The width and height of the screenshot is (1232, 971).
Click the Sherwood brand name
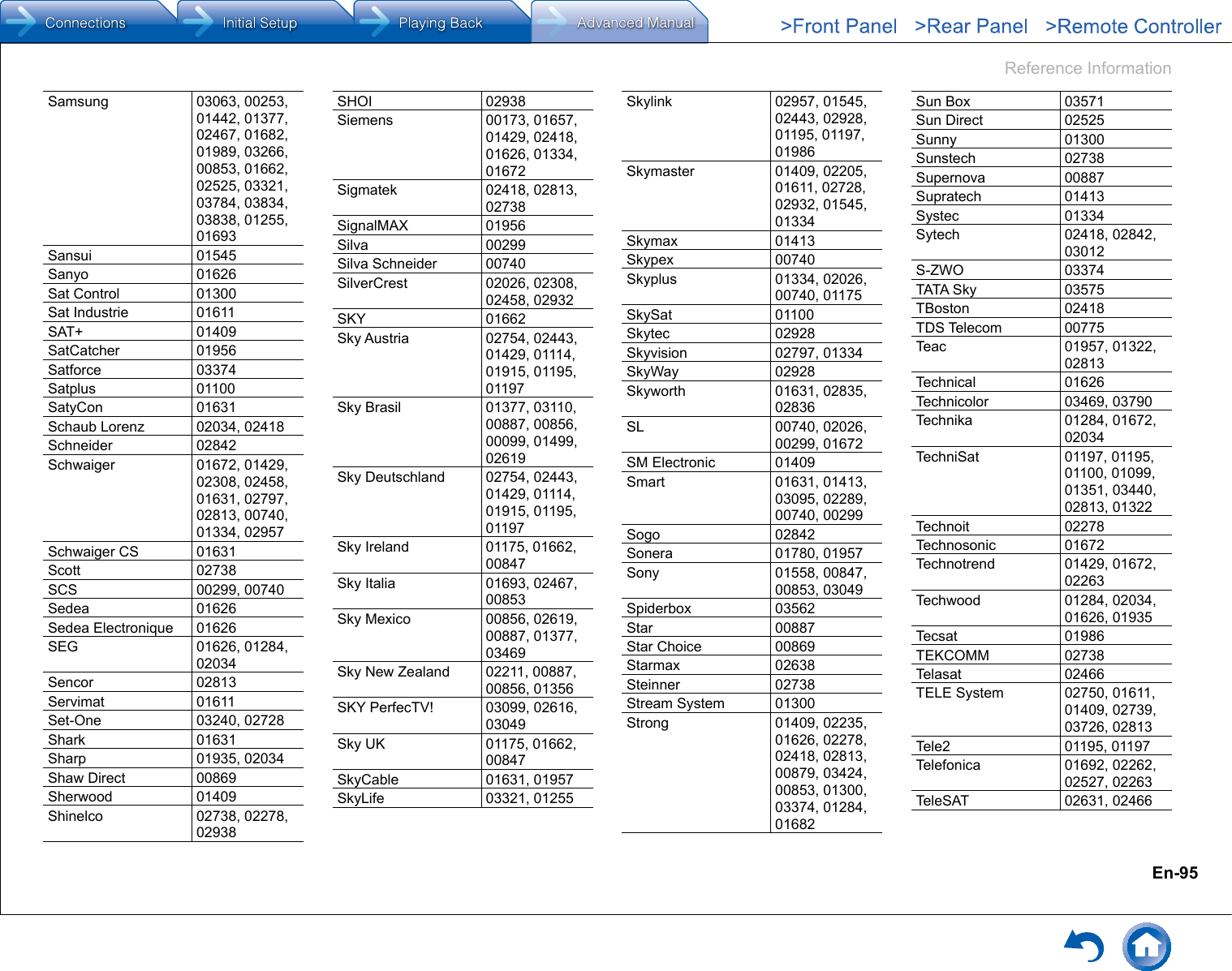[80, 797]
